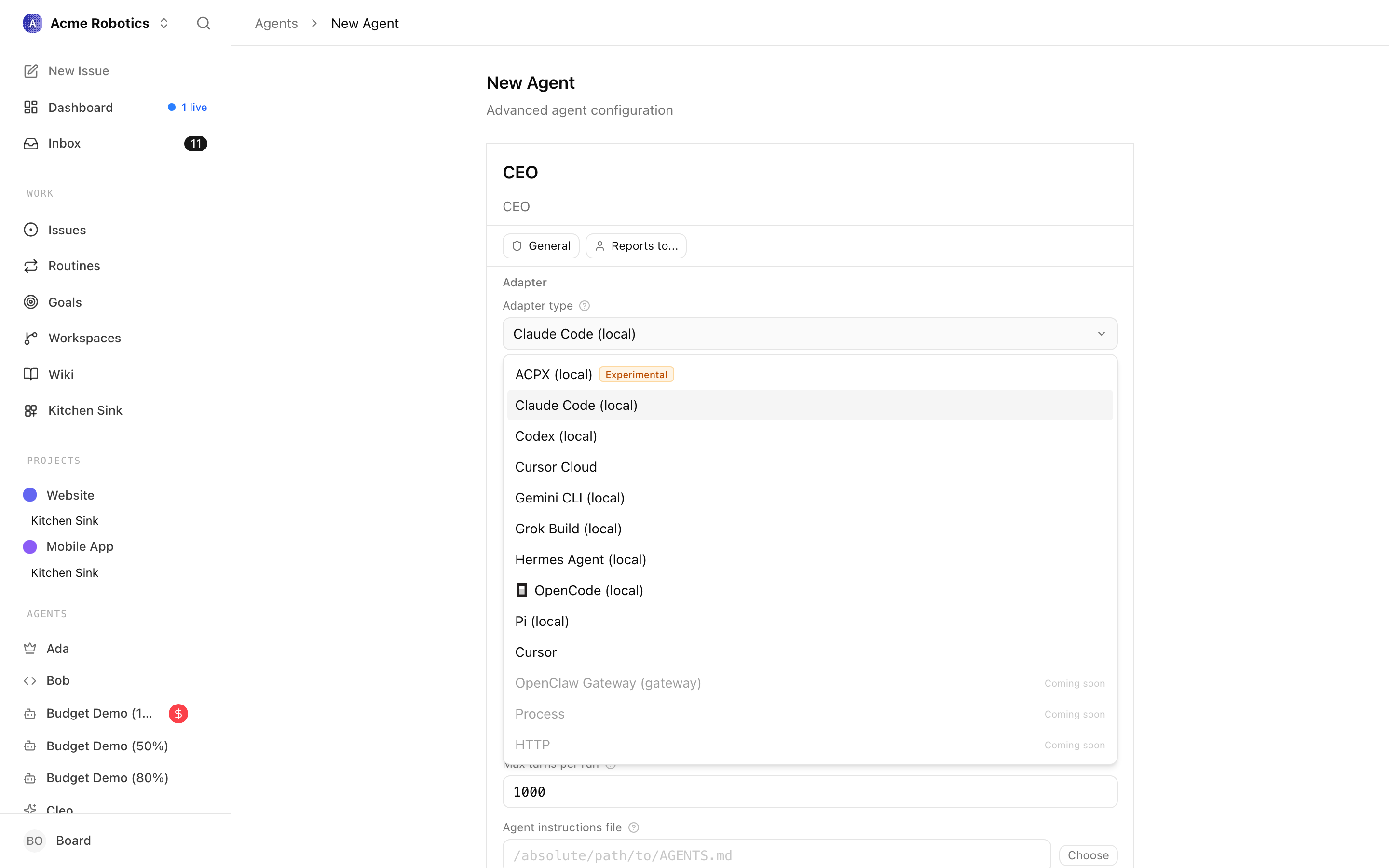Click the Wiki book icon
Viewport: 1389px width, 868px height.
[31, 374]
